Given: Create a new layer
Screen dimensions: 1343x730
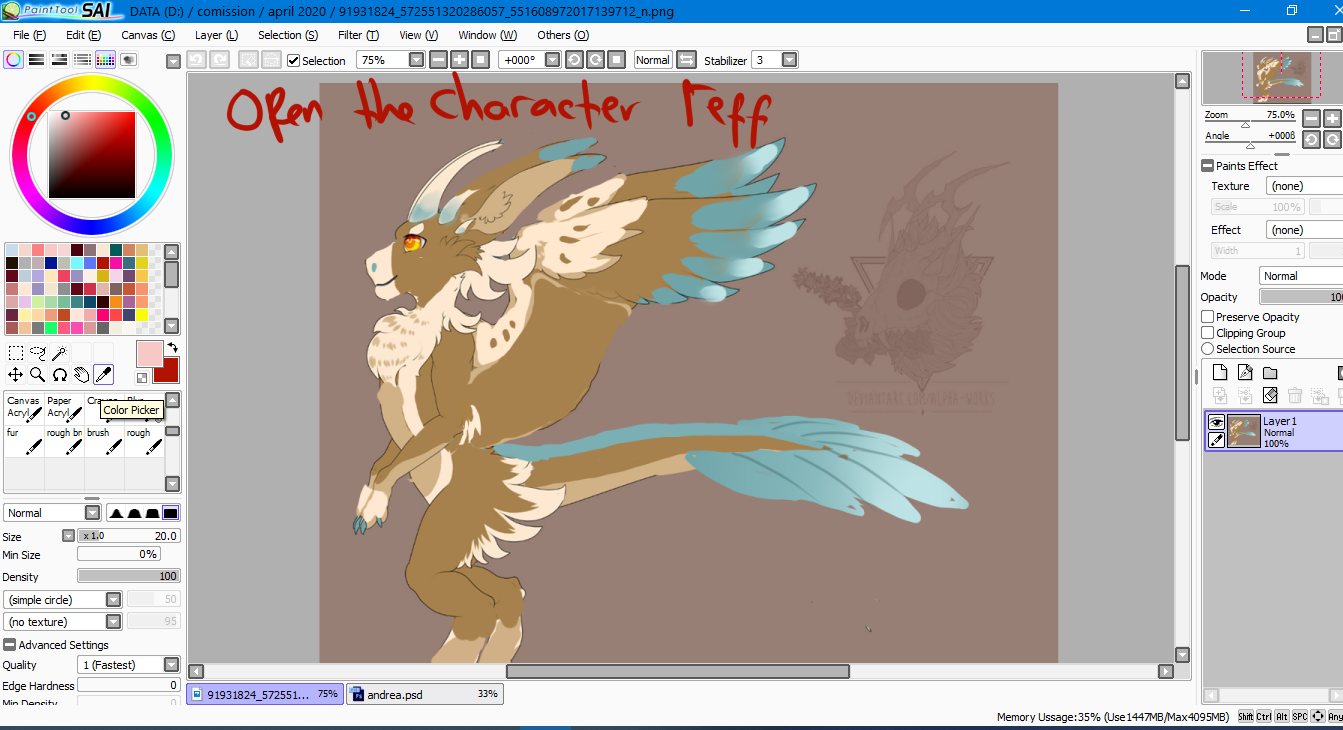Looking at the screenshot, I should [x=1220, y=373].
